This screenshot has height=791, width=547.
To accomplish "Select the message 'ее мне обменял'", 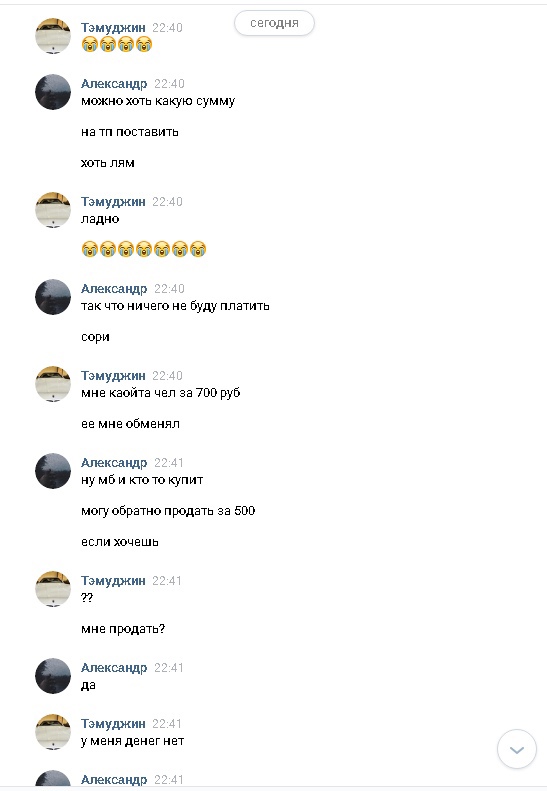I will point(130,424).
